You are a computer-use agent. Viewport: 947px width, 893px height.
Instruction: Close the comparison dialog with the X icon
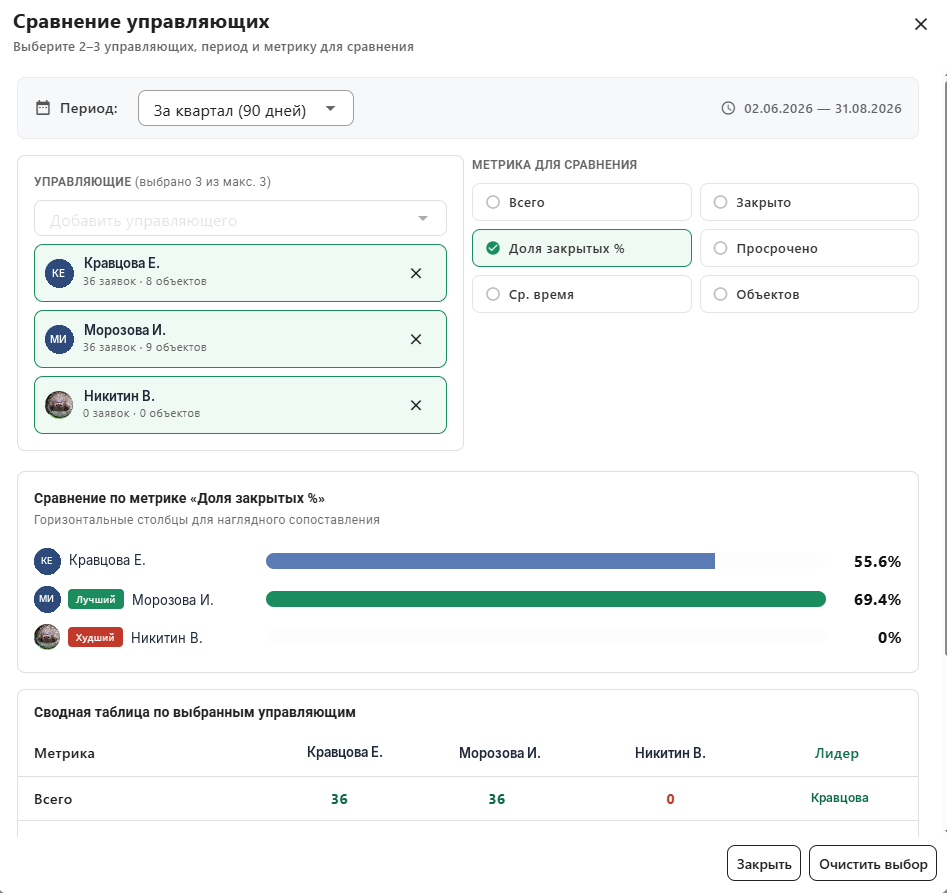coord(920,24)
